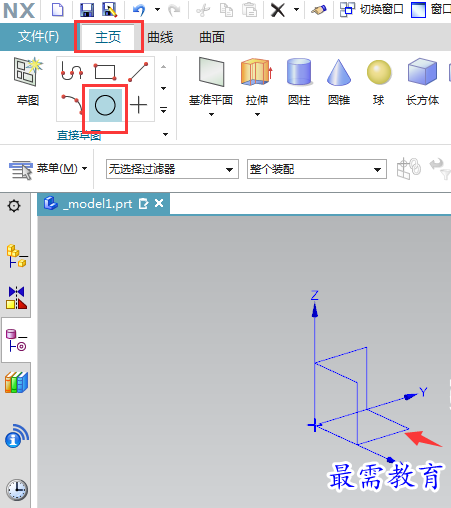Image resolution: width=451 pixels, height=508 pixels.
Task: Open the History clock sidebar icon
Action: click(x=17, y=490)
